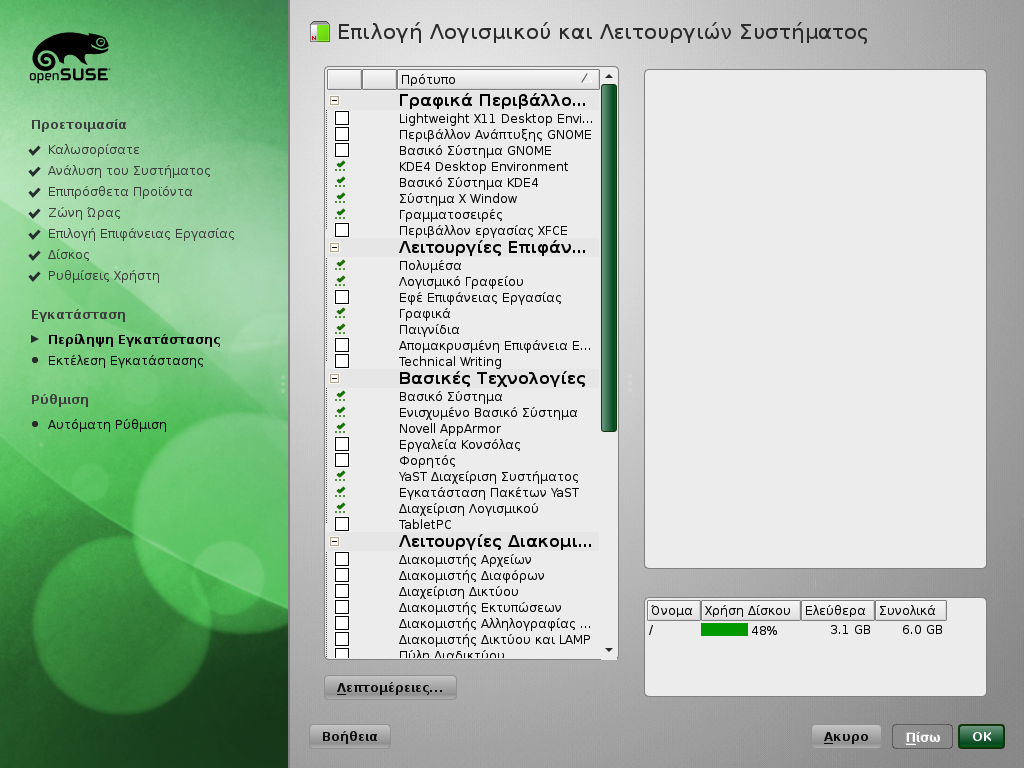
Task: Click the 6.0 GB total size value
Action: (922, 630)
